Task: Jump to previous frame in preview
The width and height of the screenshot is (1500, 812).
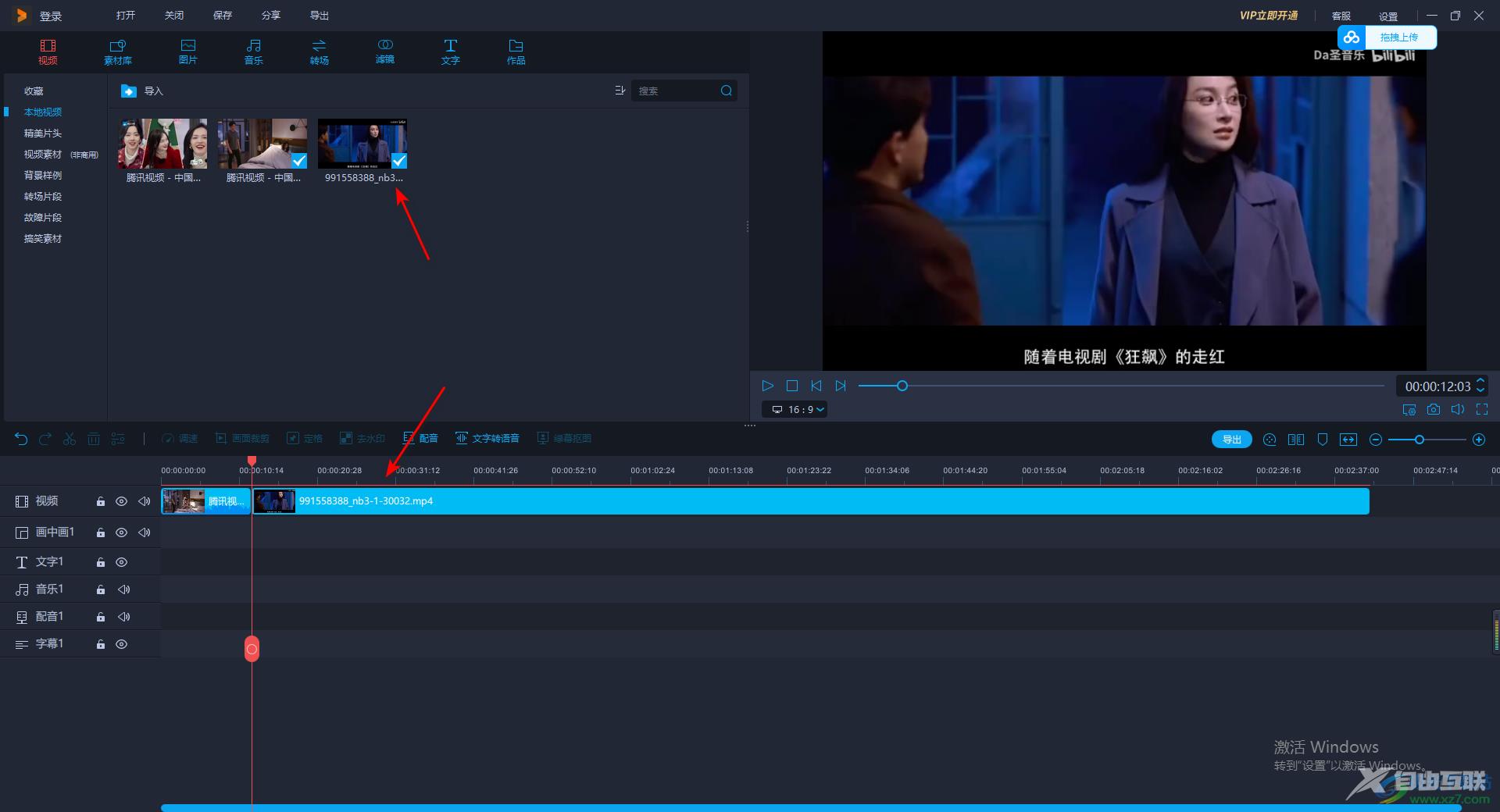Action: pos(816,386)
